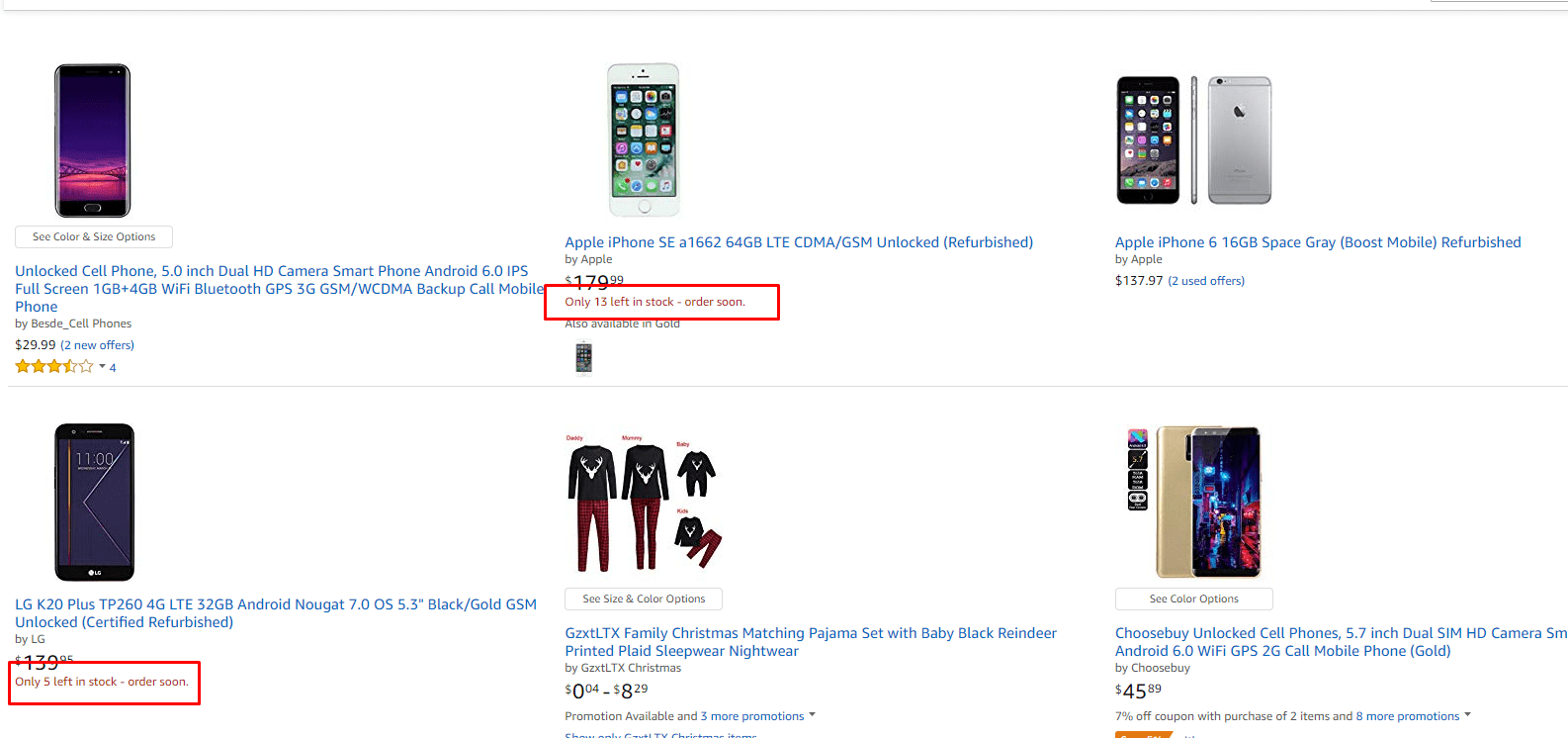Click 'See Color & Size Options' button

pos(94,236)
